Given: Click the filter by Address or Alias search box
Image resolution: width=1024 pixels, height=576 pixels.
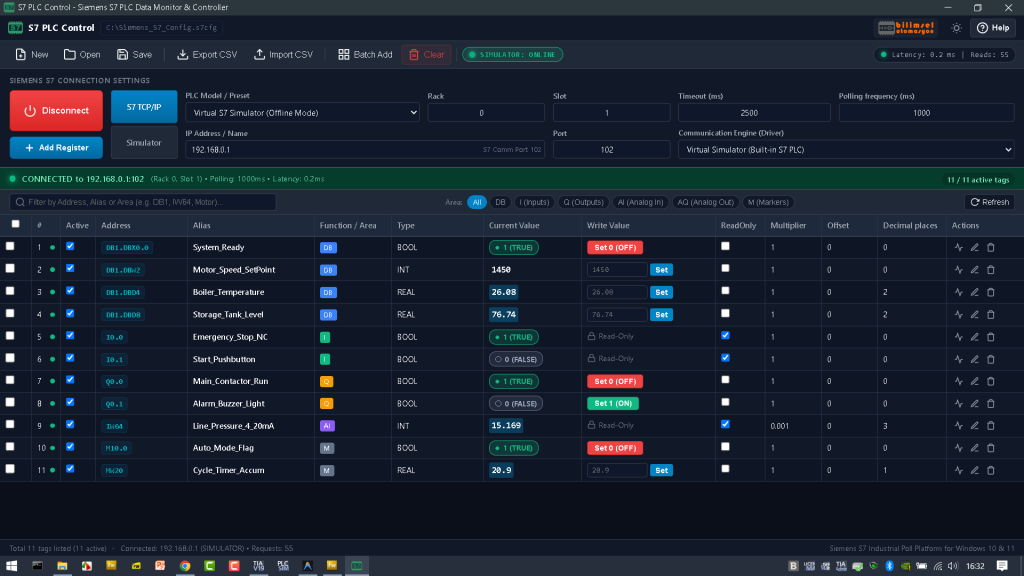Looking at the screenshot, I should [x=142, y=202].
